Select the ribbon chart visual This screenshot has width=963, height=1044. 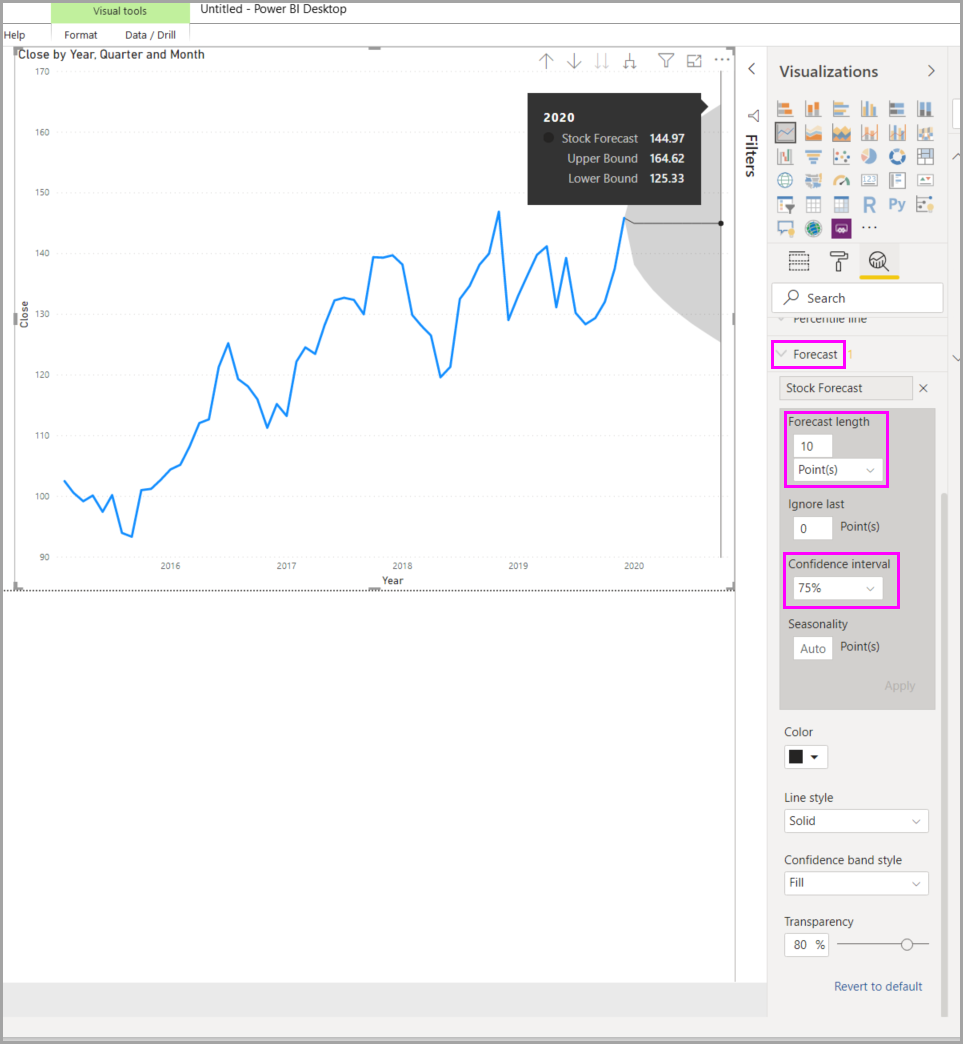coord(925,132)
